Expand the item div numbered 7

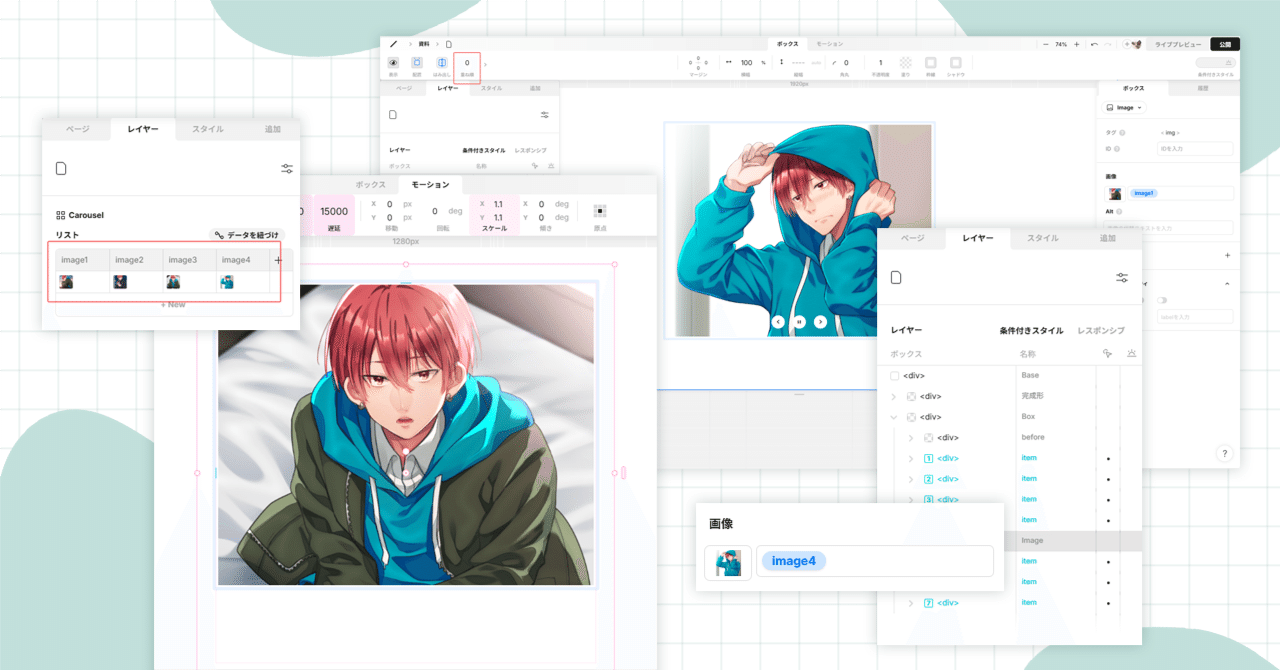tap(911, 603)
